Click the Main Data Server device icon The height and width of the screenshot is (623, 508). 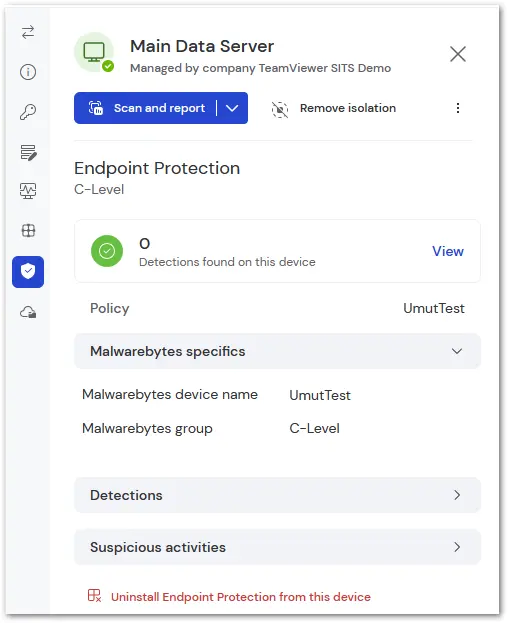tap(94, 52)
